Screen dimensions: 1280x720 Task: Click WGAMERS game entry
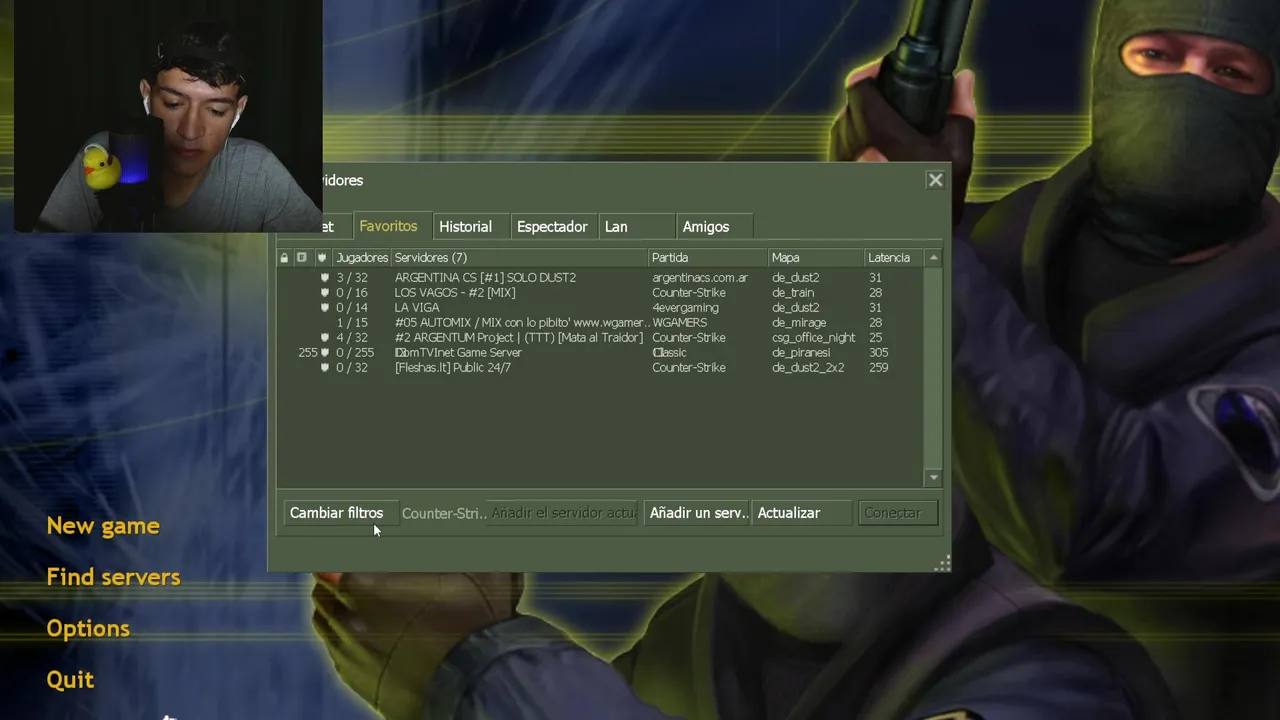[680, 323]
